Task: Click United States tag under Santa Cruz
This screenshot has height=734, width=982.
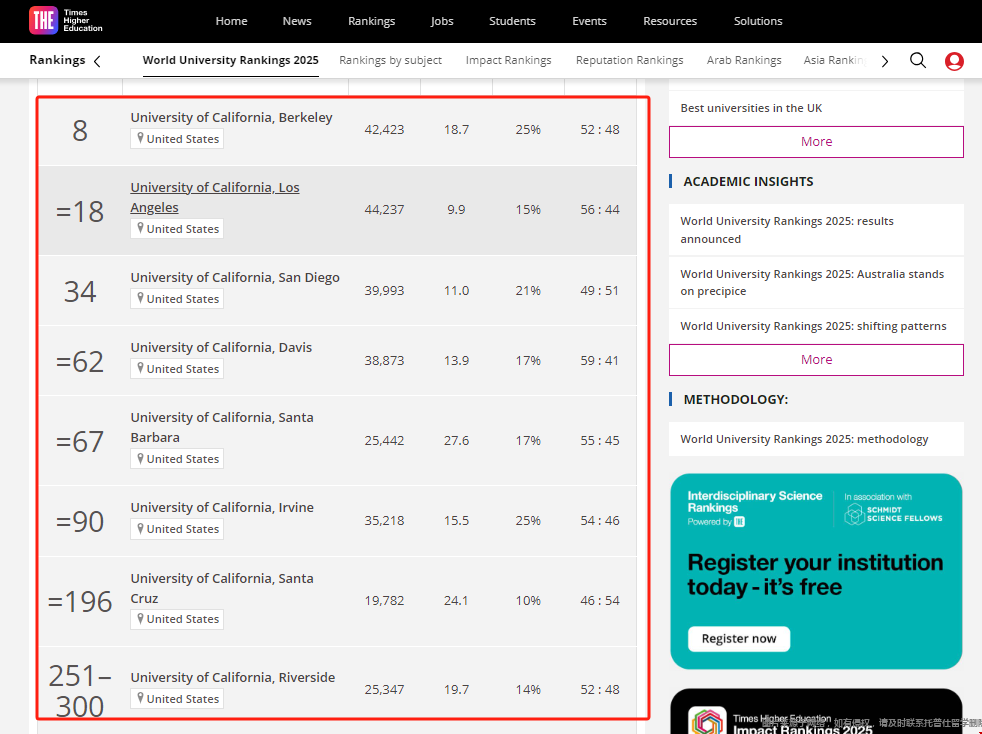Action: (177, 619)
